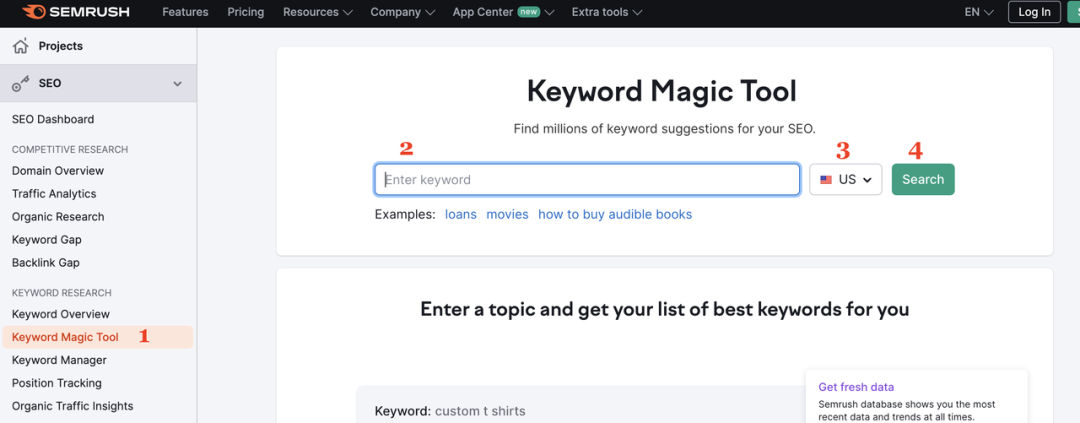The width and height of the screenshot is (1080, 423).
Task: Open Projects via the home icon
Action: click(x=20, y=46)
